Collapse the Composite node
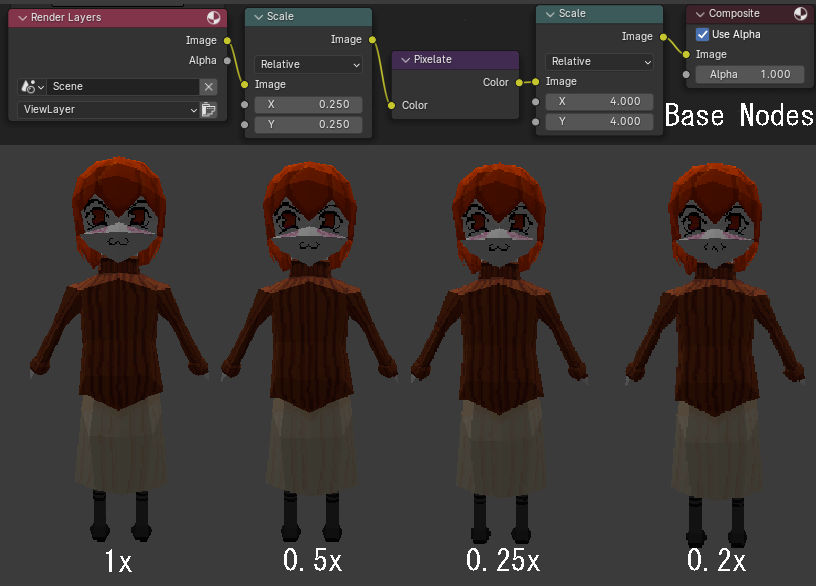This screenshot has height=586, width=816. point(698,14)
